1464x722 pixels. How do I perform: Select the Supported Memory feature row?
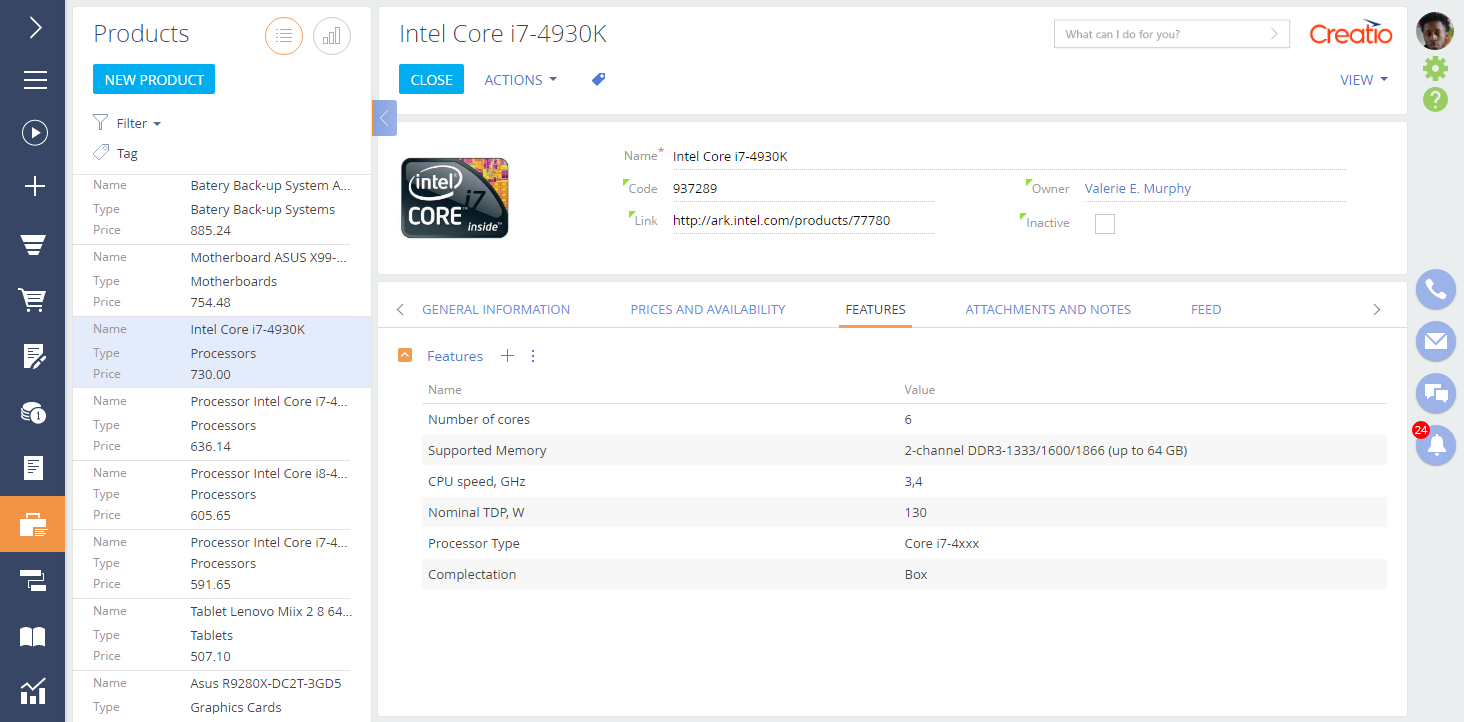tap(904, 450)
